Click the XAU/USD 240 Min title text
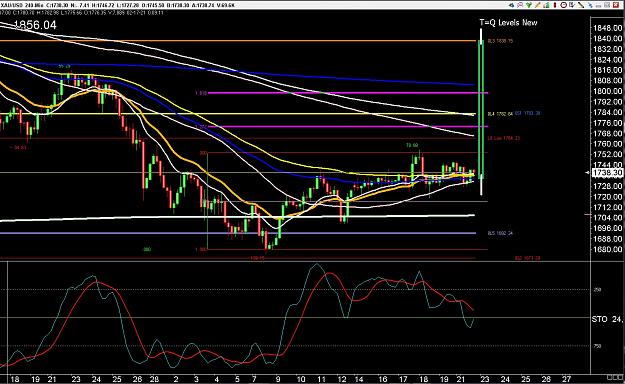 tap(22, 5)
